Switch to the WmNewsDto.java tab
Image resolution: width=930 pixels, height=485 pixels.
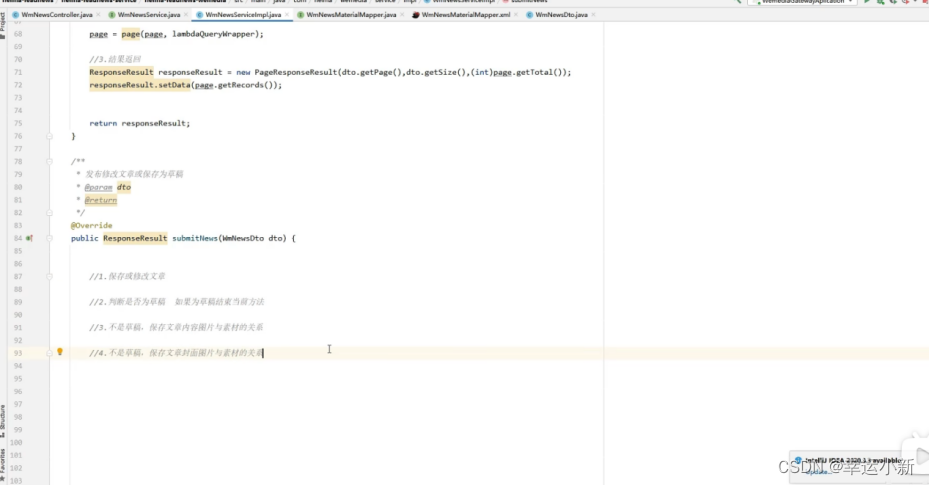561,15
